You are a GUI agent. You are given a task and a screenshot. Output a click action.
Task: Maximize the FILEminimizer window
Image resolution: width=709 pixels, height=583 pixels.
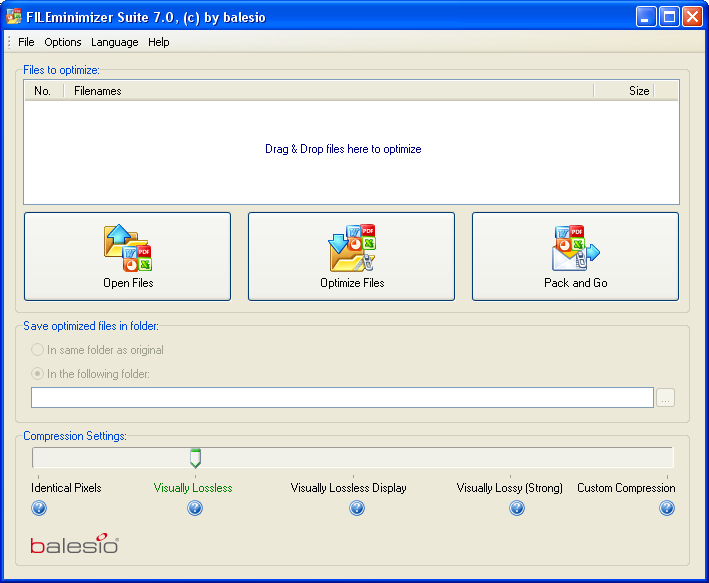point(669,17)
